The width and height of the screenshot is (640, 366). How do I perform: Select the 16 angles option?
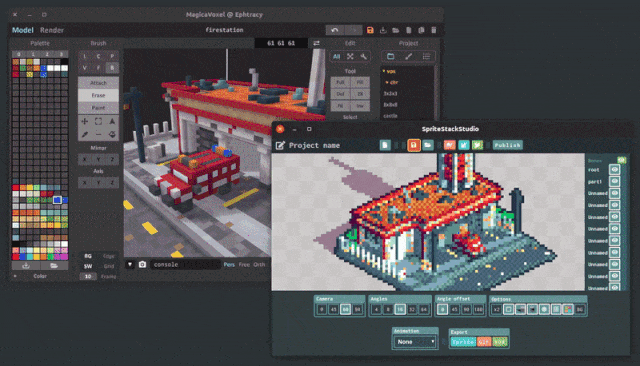pos(400,309)
